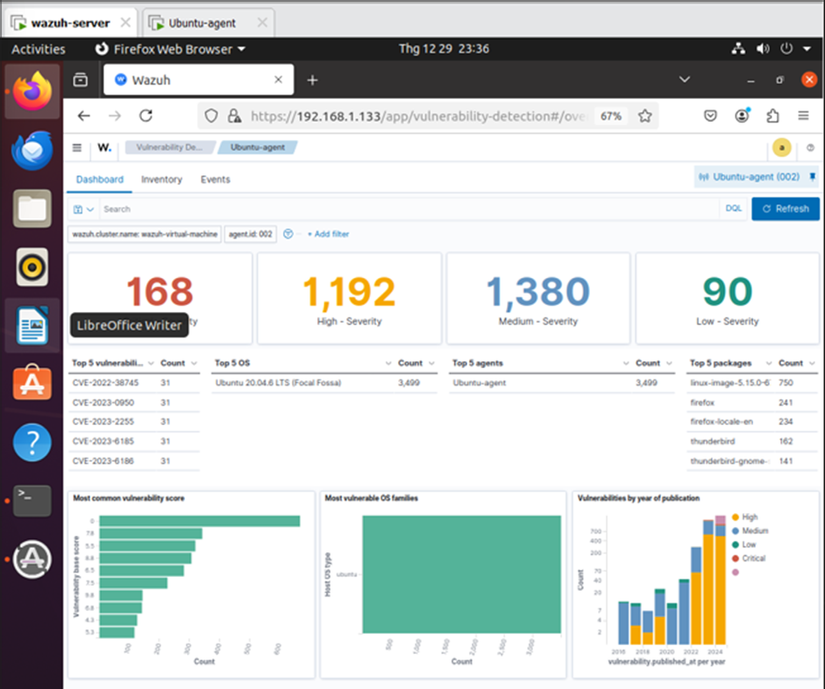
Task: Click the Refresh button
Action: pyautogui.click(x=785, y=209)
